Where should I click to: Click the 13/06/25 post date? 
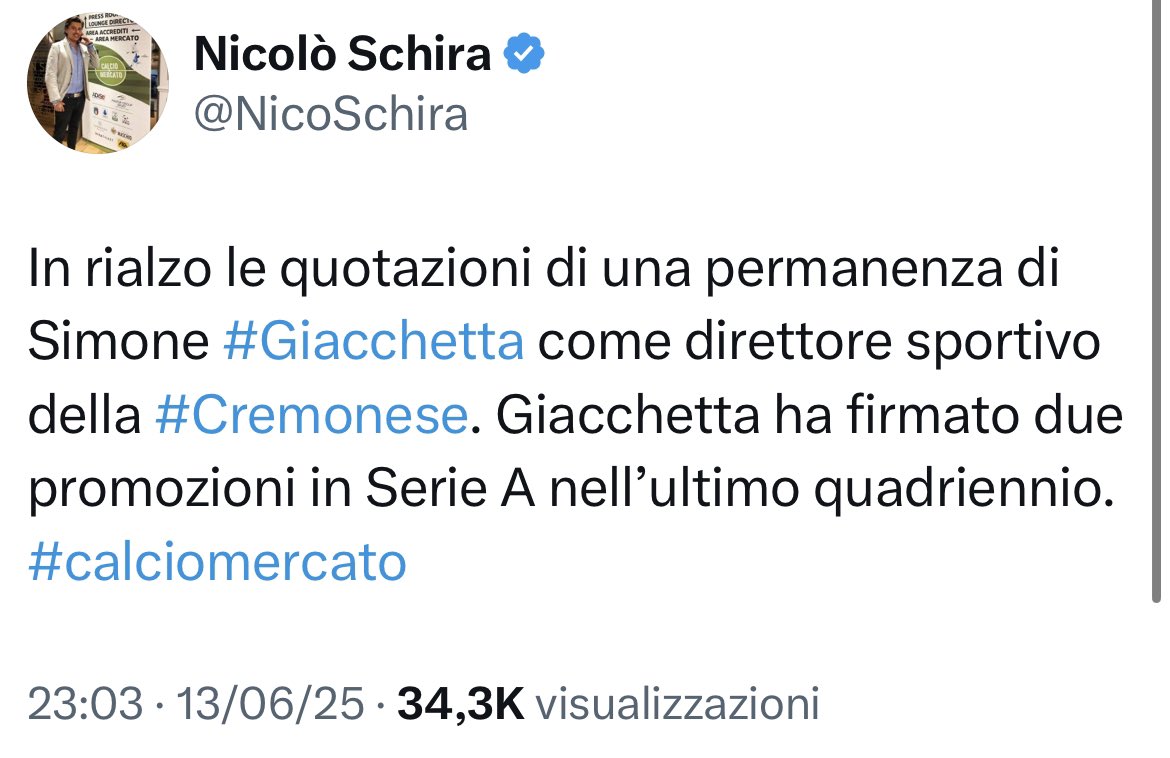tap(270, 704)
